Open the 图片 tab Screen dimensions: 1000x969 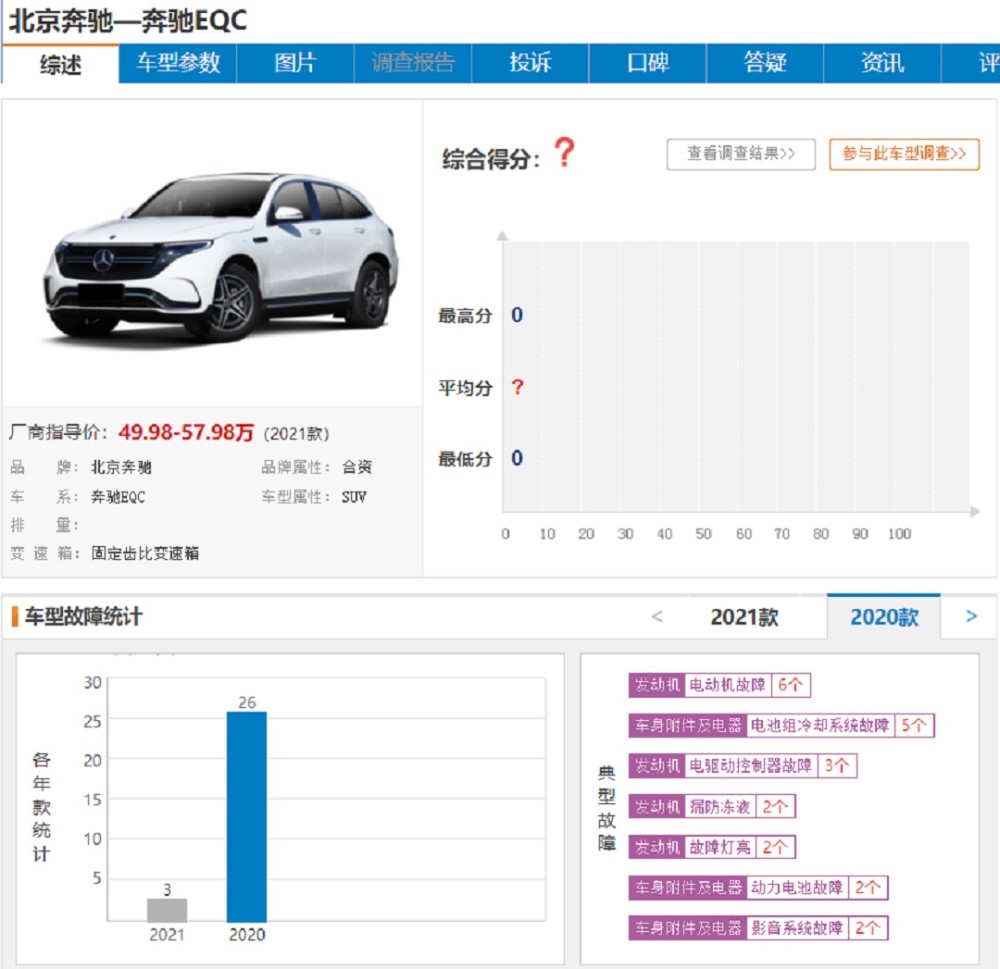tap(295, 63)
